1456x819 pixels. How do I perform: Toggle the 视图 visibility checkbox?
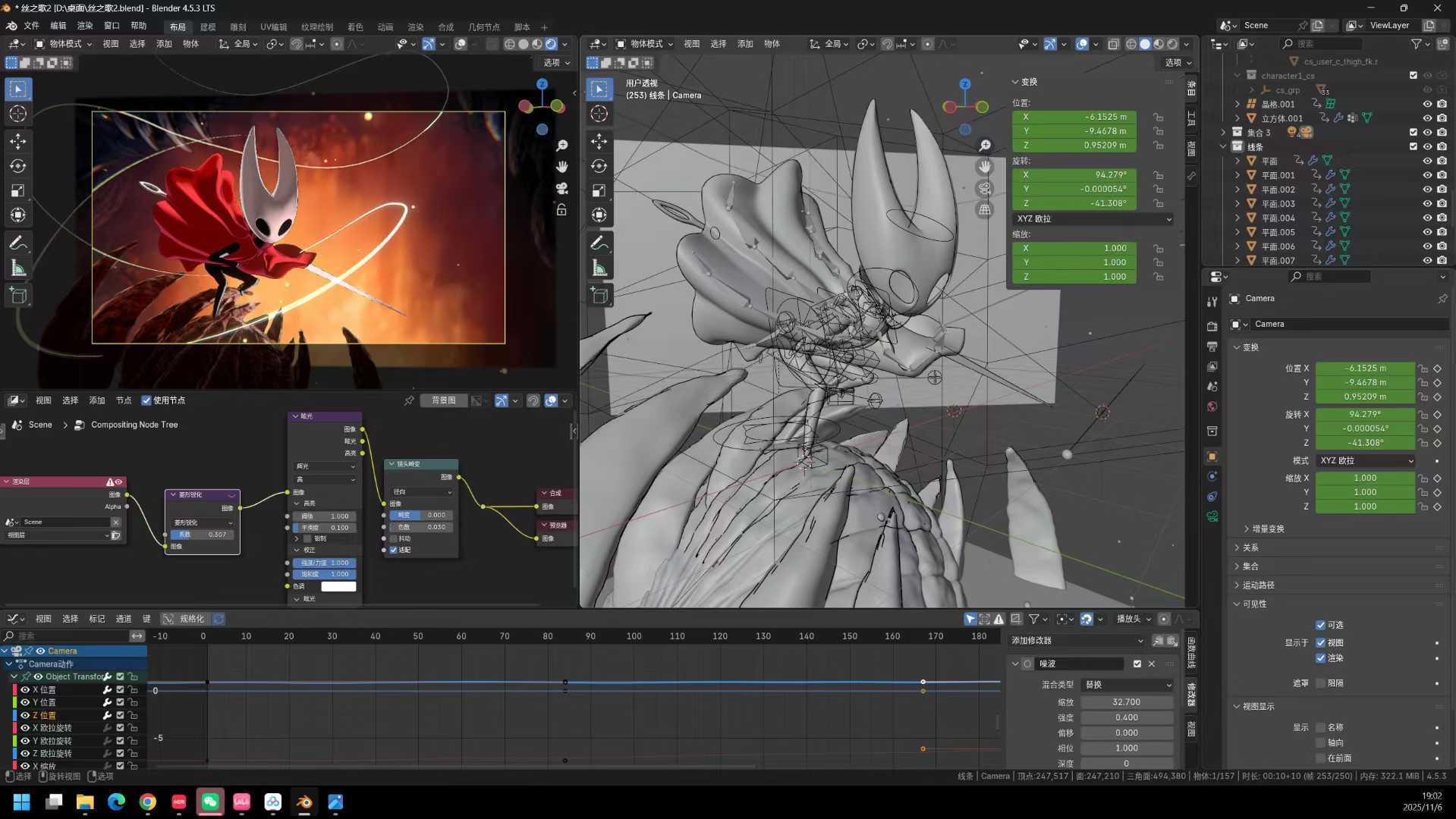(x=1321, y=642)
